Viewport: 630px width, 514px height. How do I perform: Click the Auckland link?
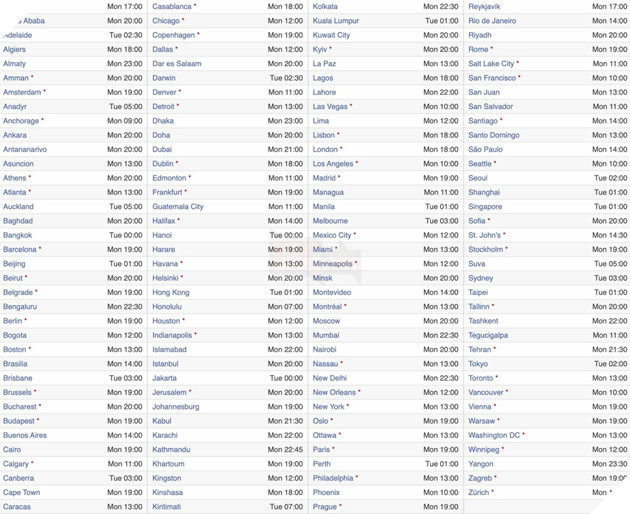(x=18, y=207)
